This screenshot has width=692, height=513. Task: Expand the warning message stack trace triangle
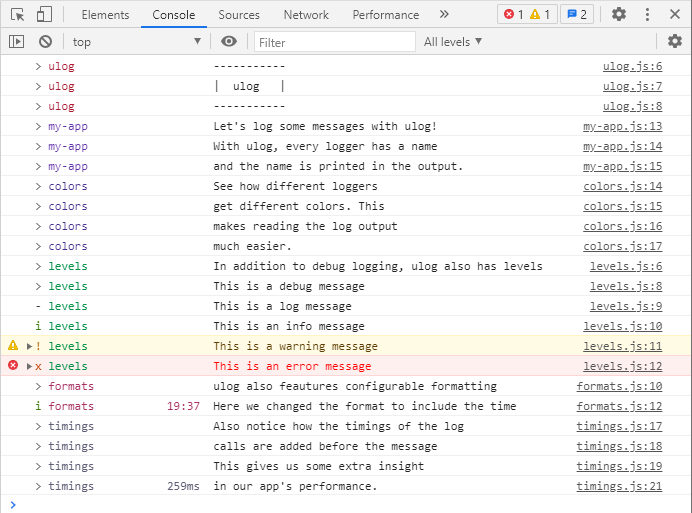(x=29, y=346)
